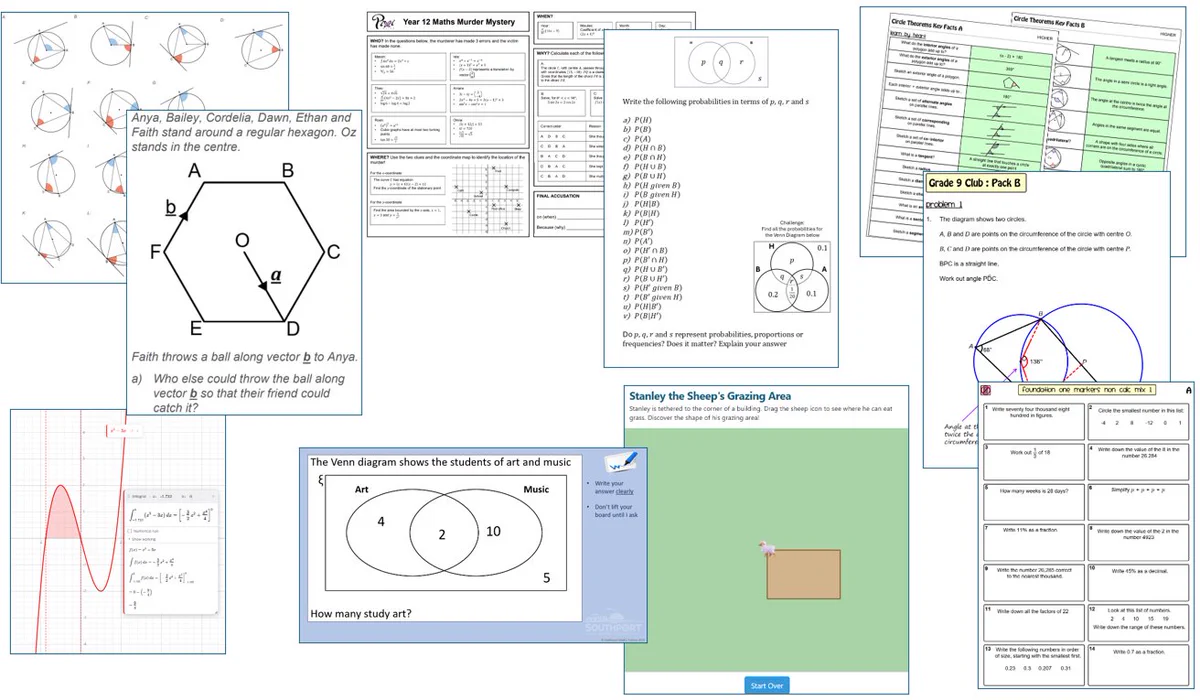Screen dimensions: 1200x700
Task: Click the 'Music' label in the Venn diagram
Action: tap(535, 490)
